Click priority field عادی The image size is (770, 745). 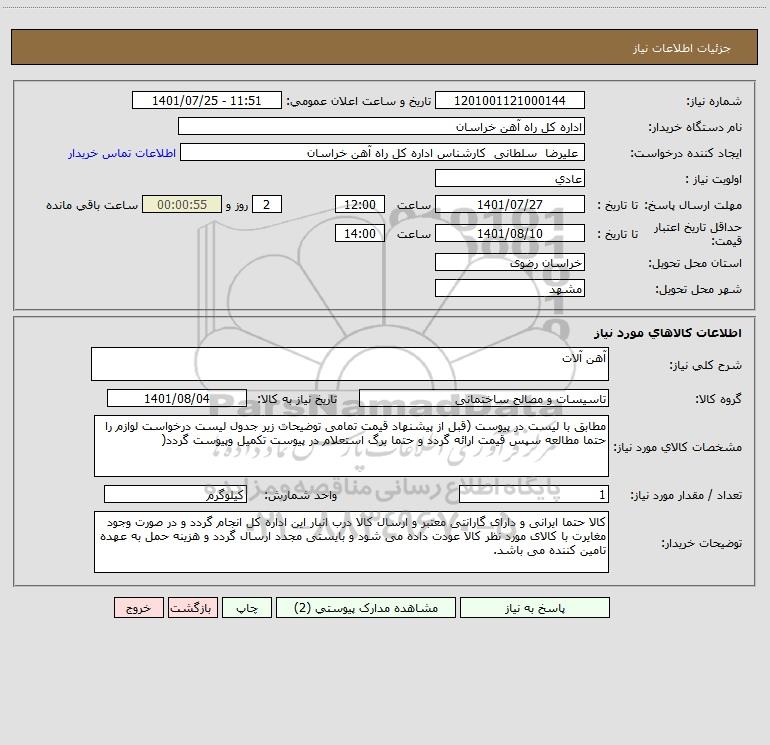pyautogui.click(x=510, y=178)
